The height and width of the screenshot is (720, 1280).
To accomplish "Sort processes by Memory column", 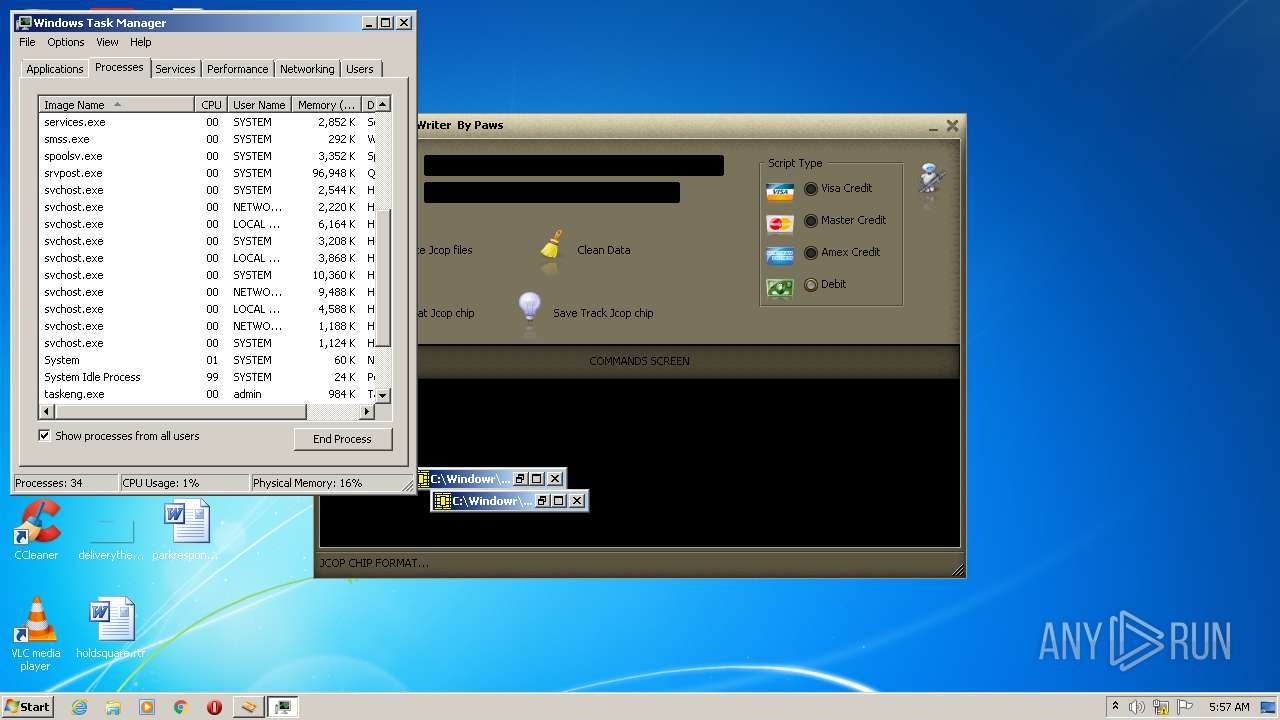I will (x=326, y=105).
